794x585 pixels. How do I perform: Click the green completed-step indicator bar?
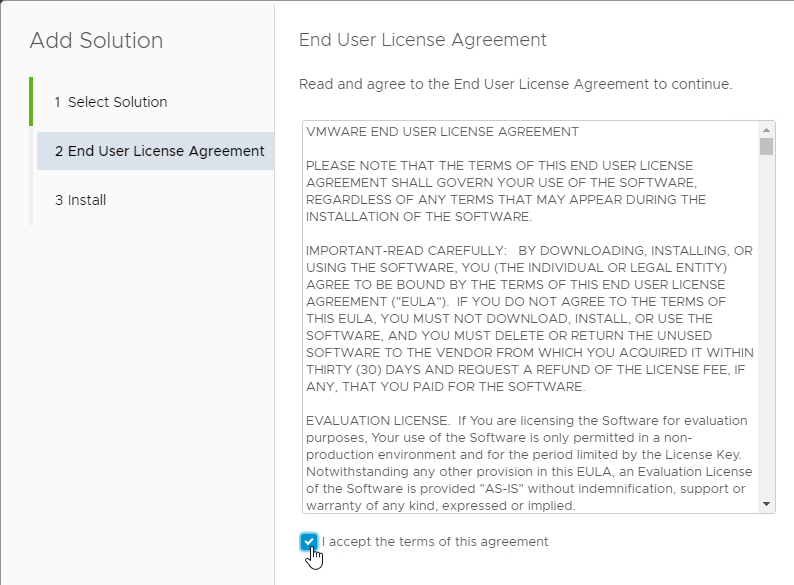tap(31, 101)
